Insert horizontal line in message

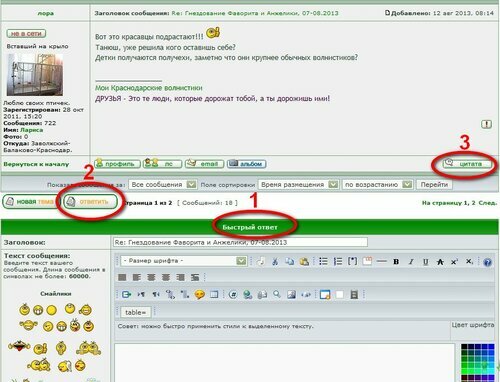click(x=381, y=261)
